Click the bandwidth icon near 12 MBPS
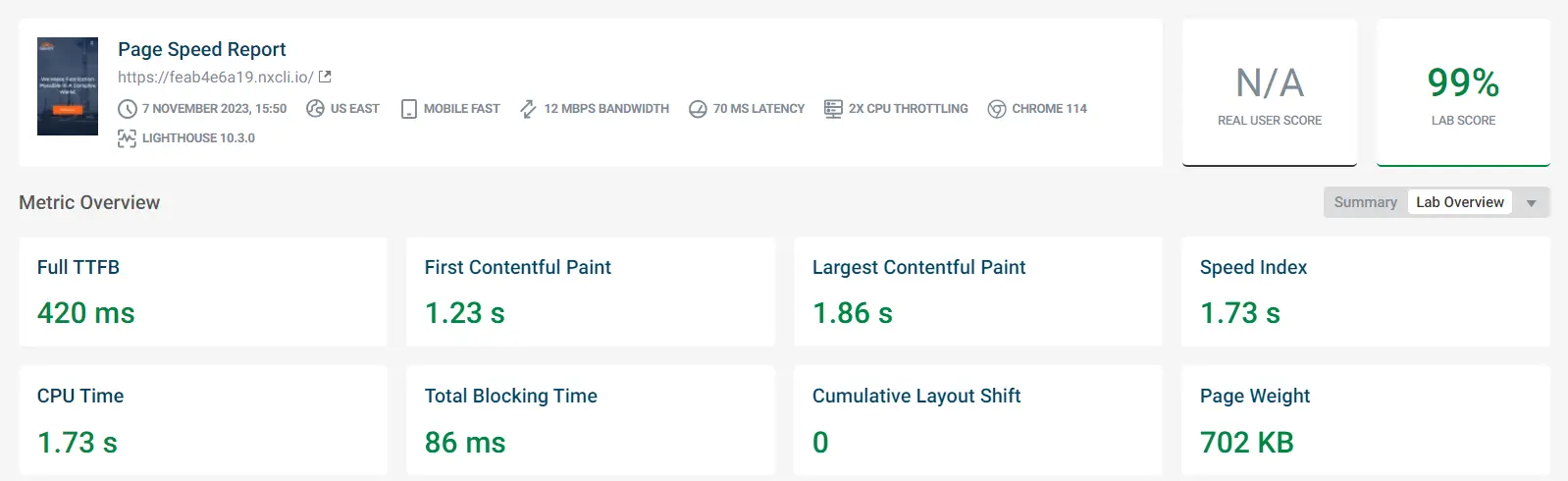Screen dimensions: 1568x481 (x=528, y=109)
